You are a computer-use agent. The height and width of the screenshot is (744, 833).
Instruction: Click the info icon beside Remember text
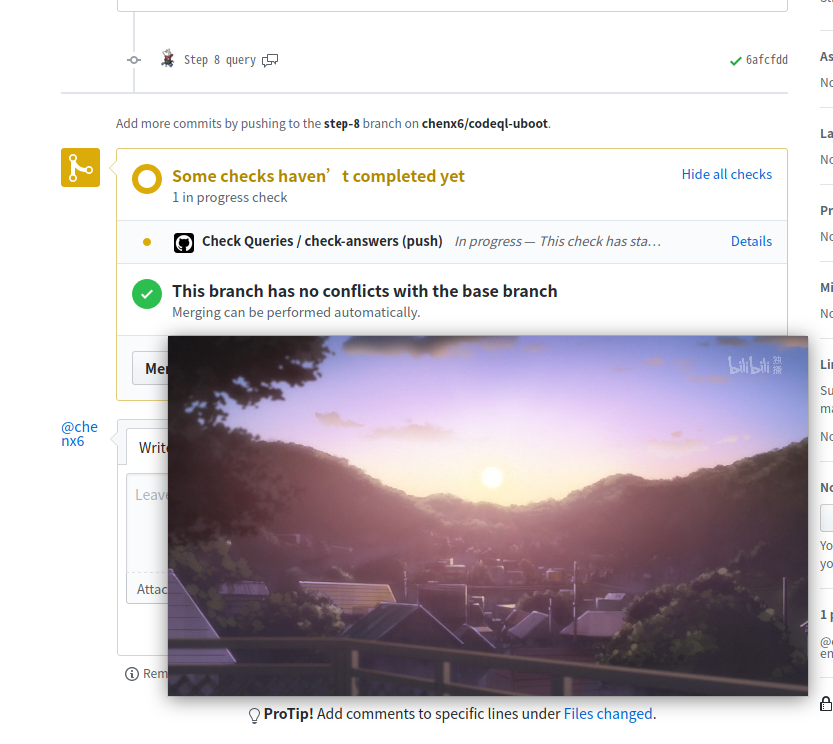click(x=131, y=674)
